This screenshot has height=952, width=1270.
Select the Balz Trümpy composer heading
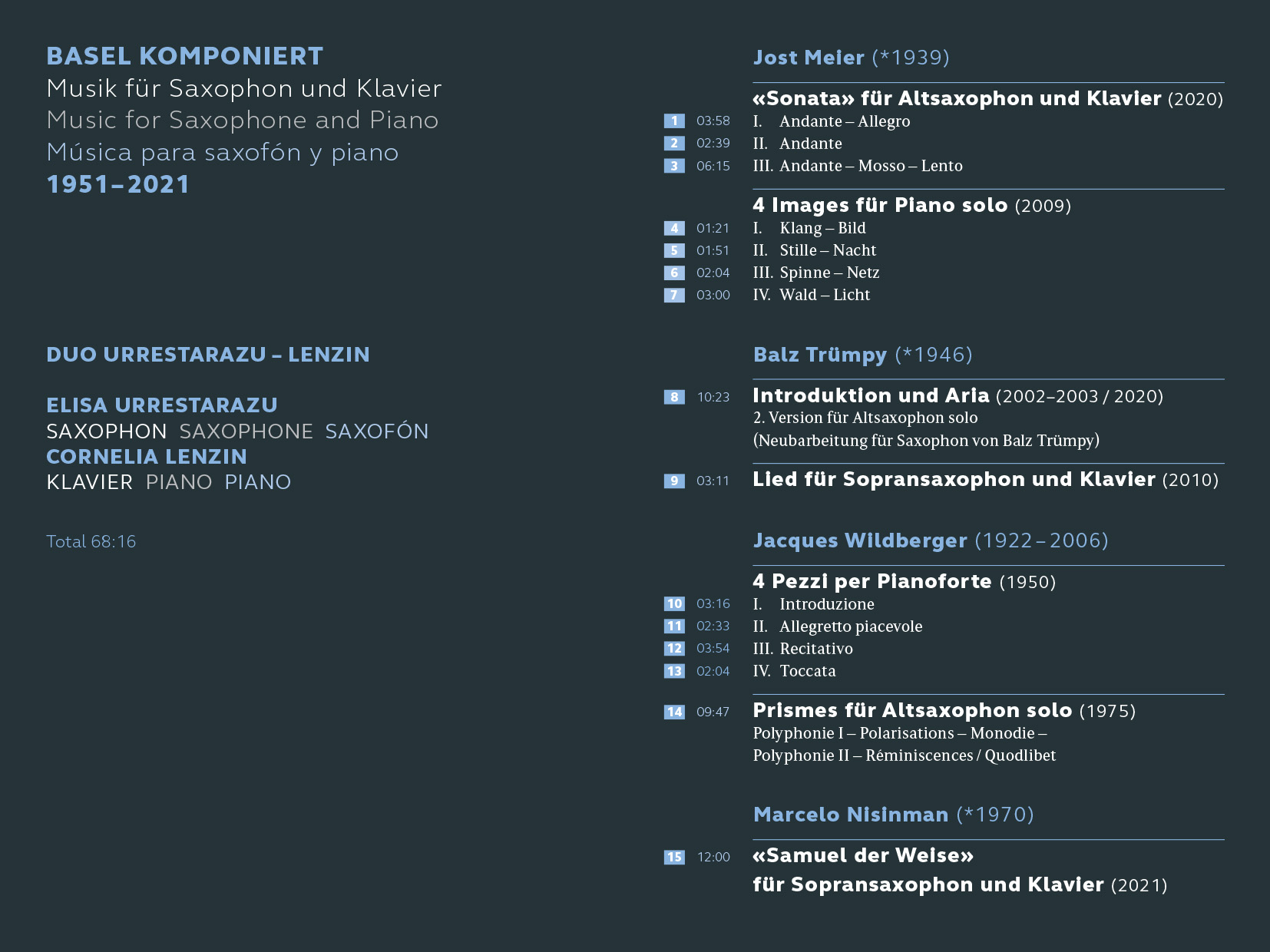862,355
